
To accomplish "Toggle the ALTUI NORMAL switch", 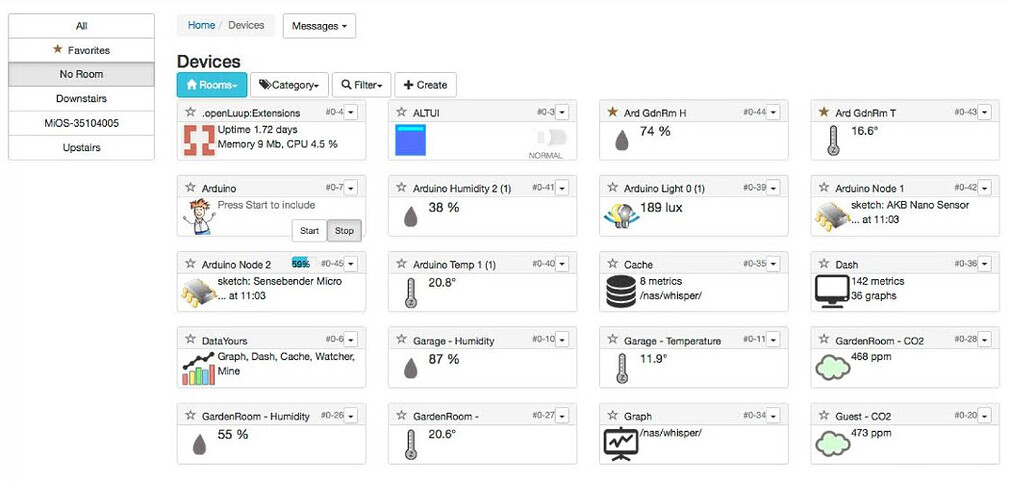I will (552, 139).
